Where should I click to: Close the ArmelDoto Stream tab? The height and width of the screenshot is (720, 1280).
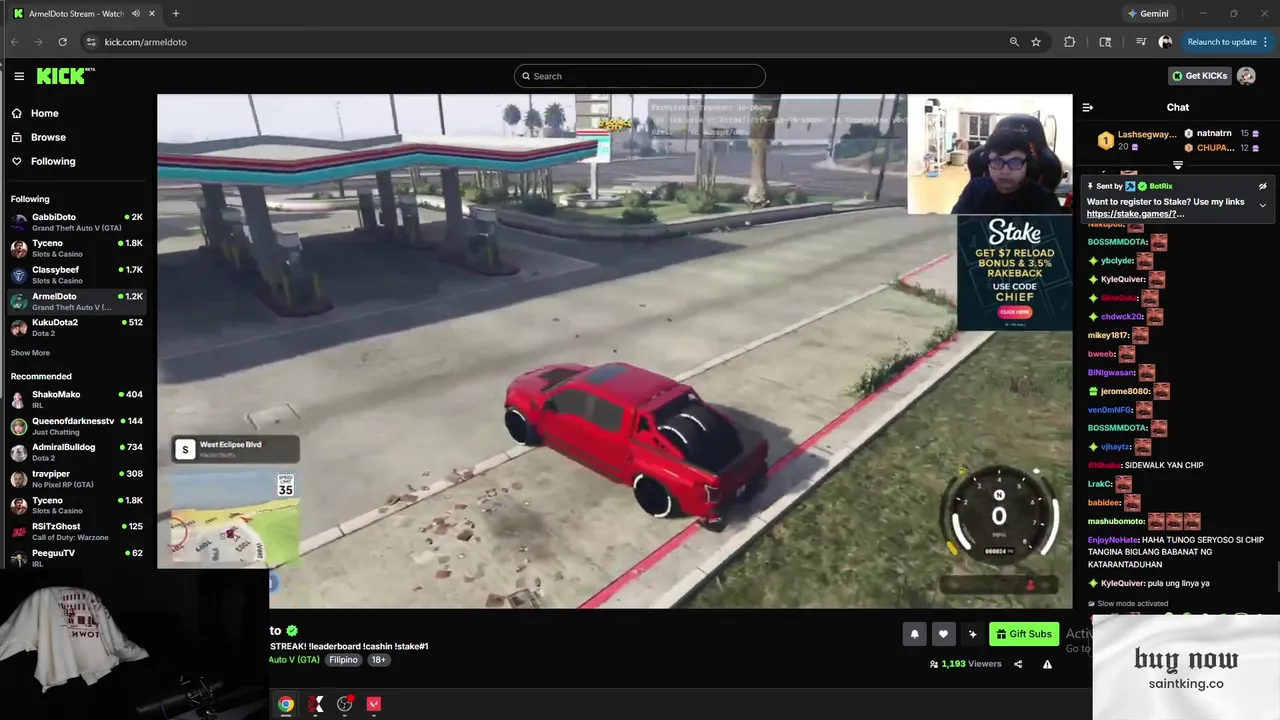[151, 13]
